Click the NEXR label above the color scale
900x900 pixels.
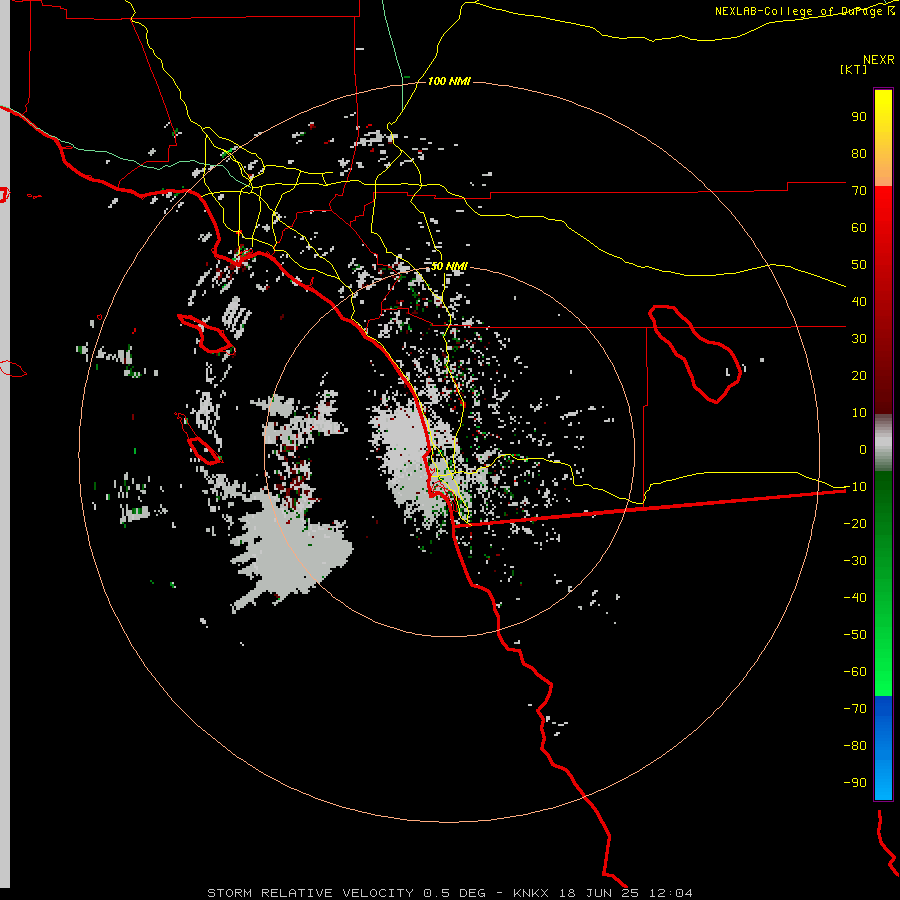coord(879,60)
